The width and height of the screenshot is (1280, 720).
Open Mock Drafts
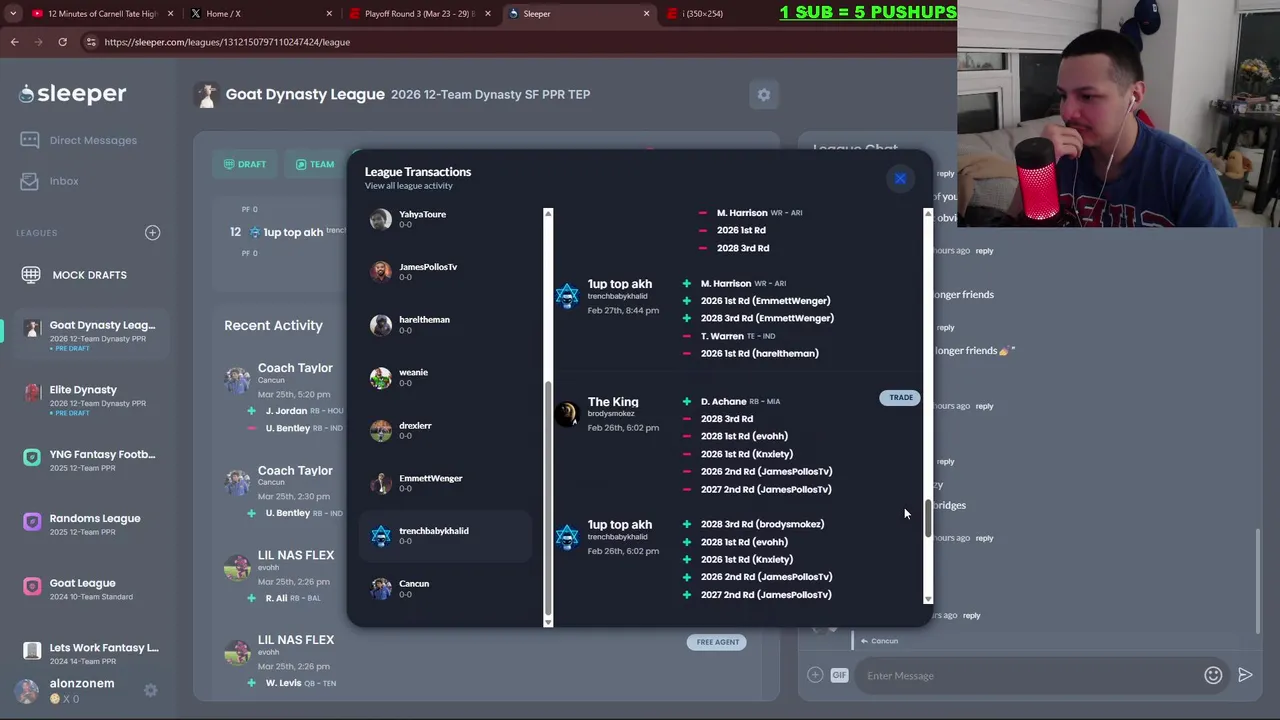[75, 275]
